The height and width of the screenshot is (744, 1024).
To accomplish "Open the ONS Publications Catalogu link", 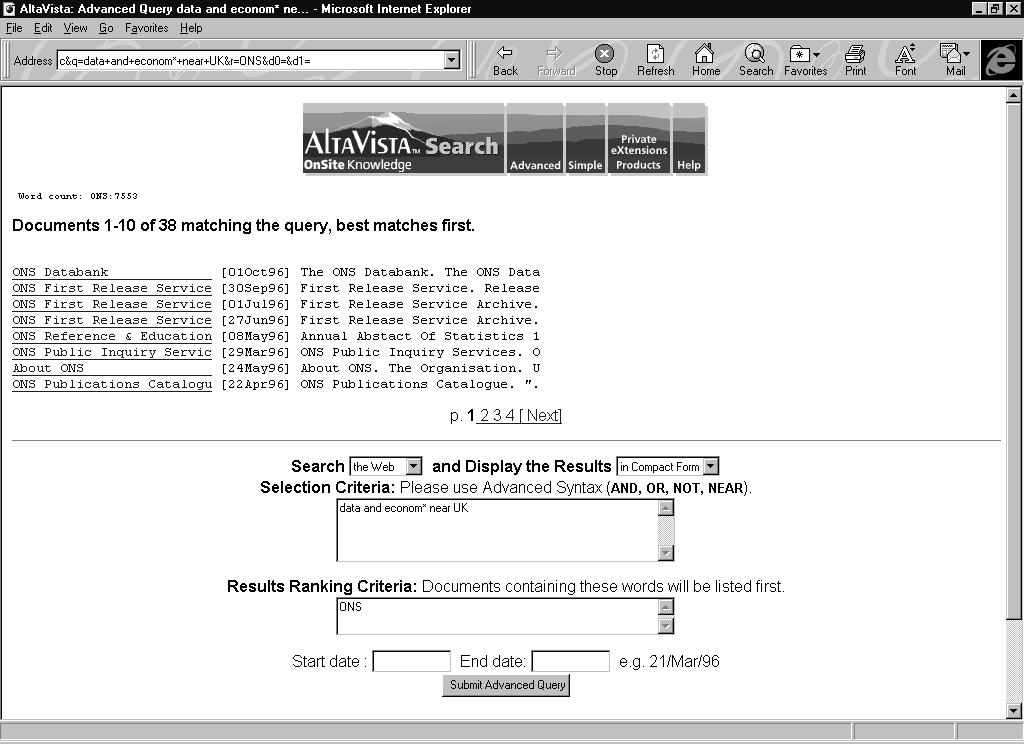I will pyautogui.click(x=112, y=384).
